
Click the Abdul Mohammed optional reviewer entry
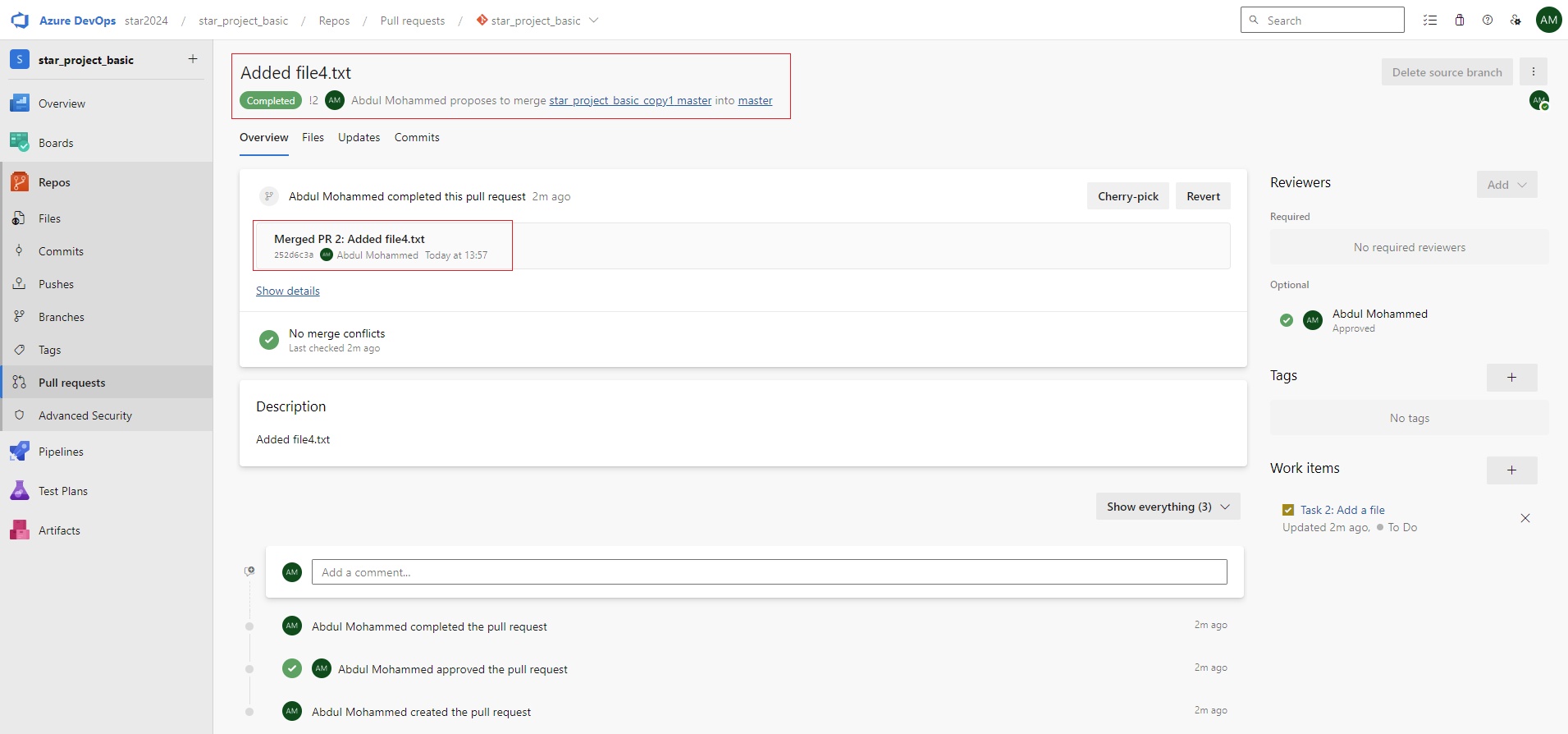click(x=1410, y=320)
